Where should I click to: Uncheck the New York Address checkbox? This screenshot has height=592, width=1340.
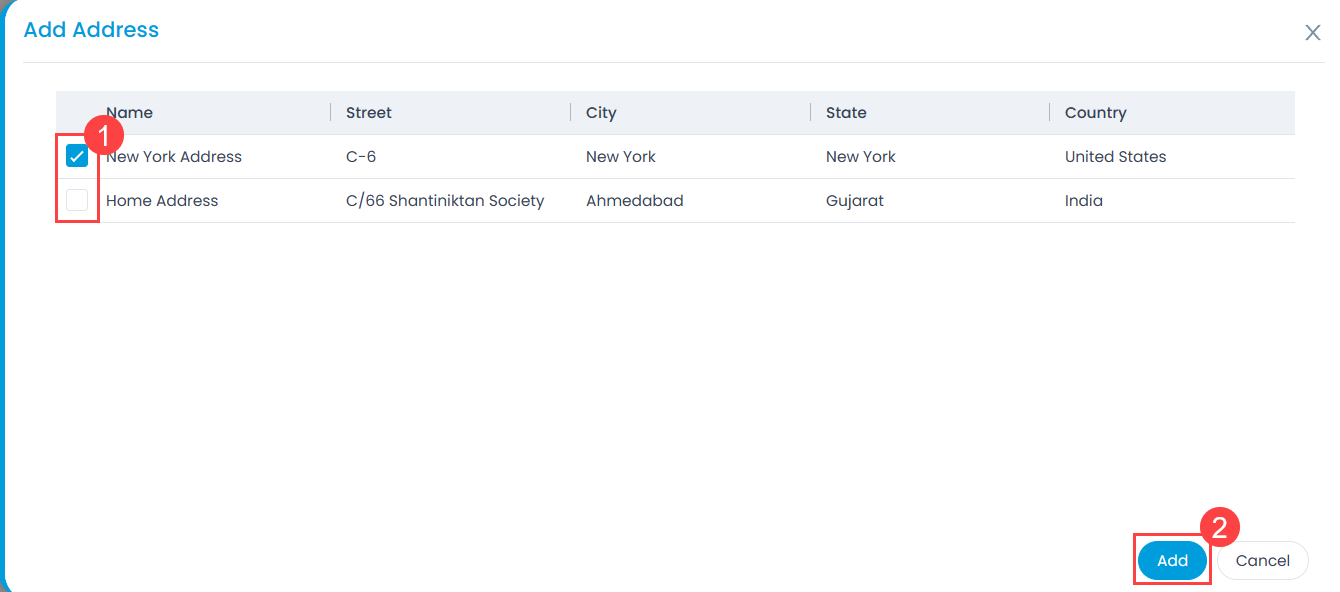coord(77,156)
